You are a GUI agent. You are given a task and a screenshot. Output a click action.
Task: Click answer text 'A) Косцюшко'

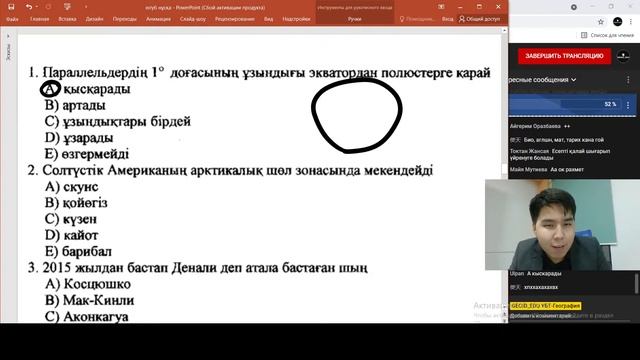(x=88, y=284)
